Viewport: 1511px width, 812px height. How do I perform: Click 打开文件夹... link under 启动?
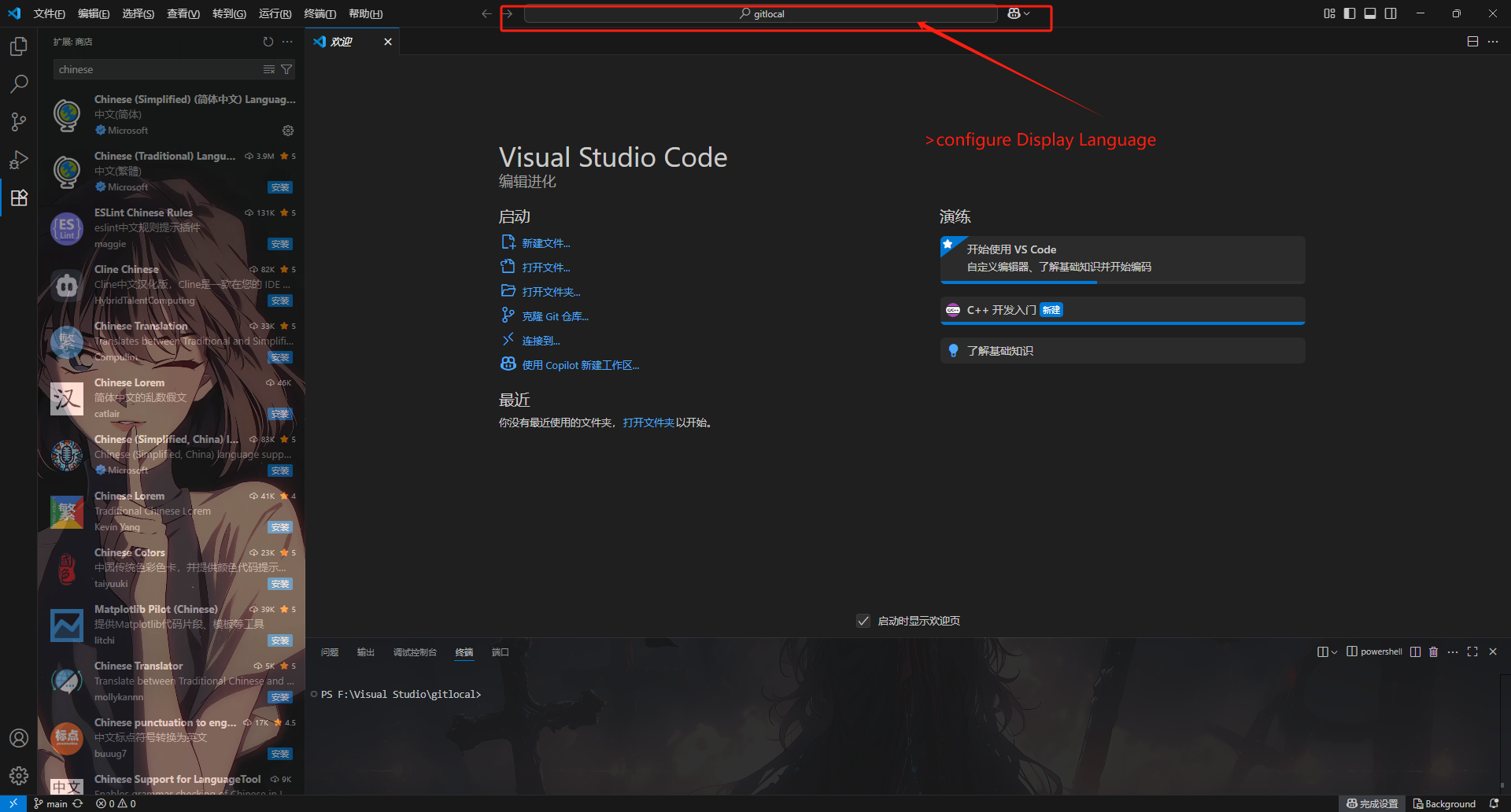pyautogui.click(x=551, y=292)
